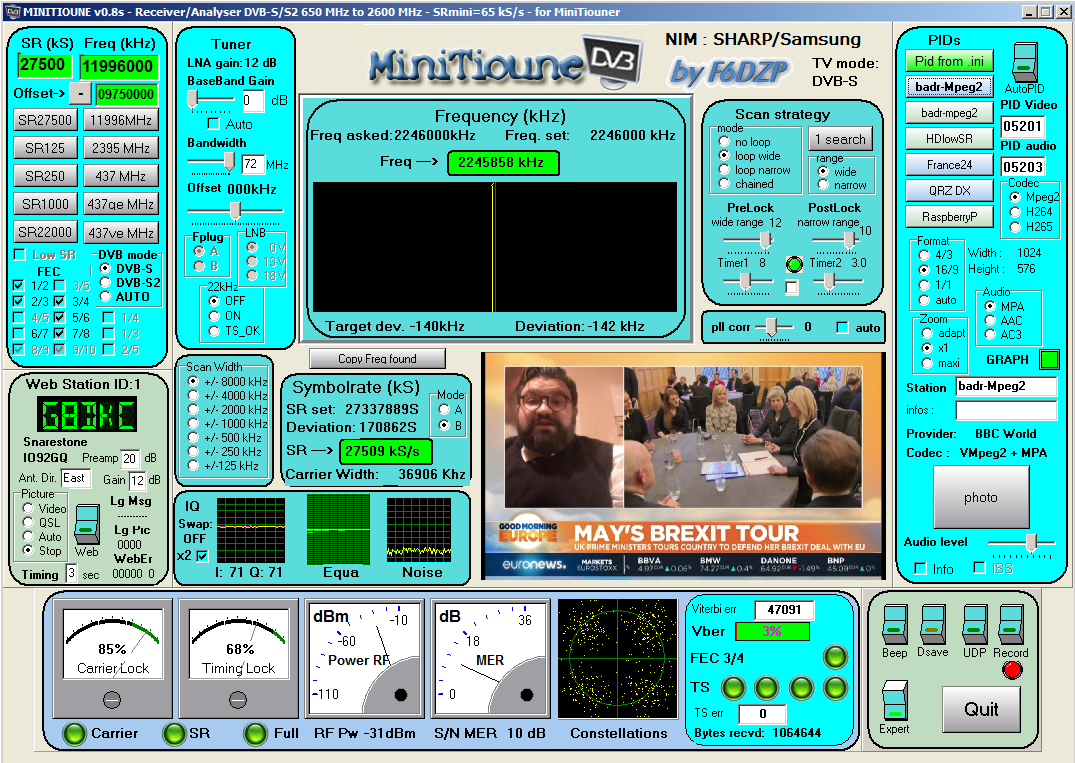Screen dimensions: 1075x763
Task: Toggle the Beep switch
Action: (894, 624)
